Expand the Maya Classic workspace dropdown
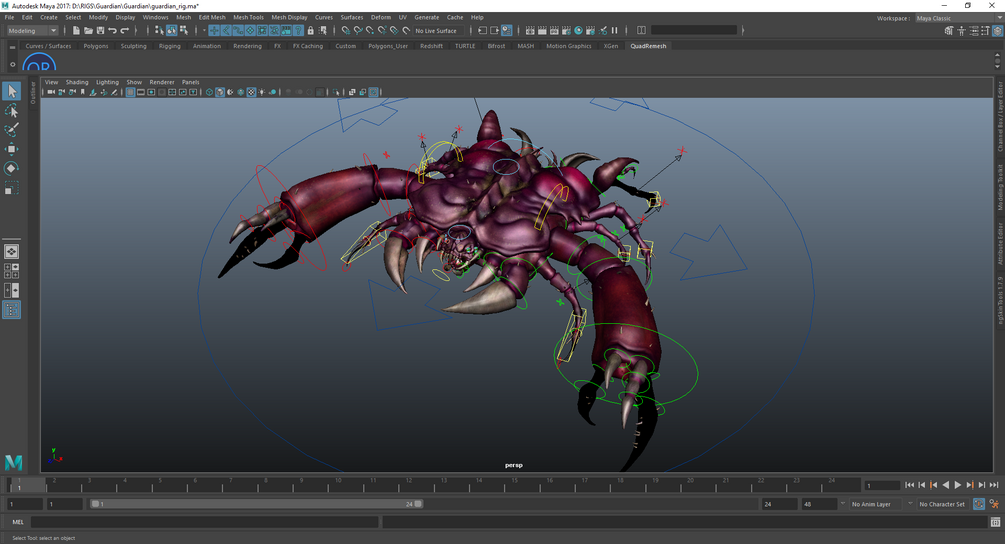 957,18
